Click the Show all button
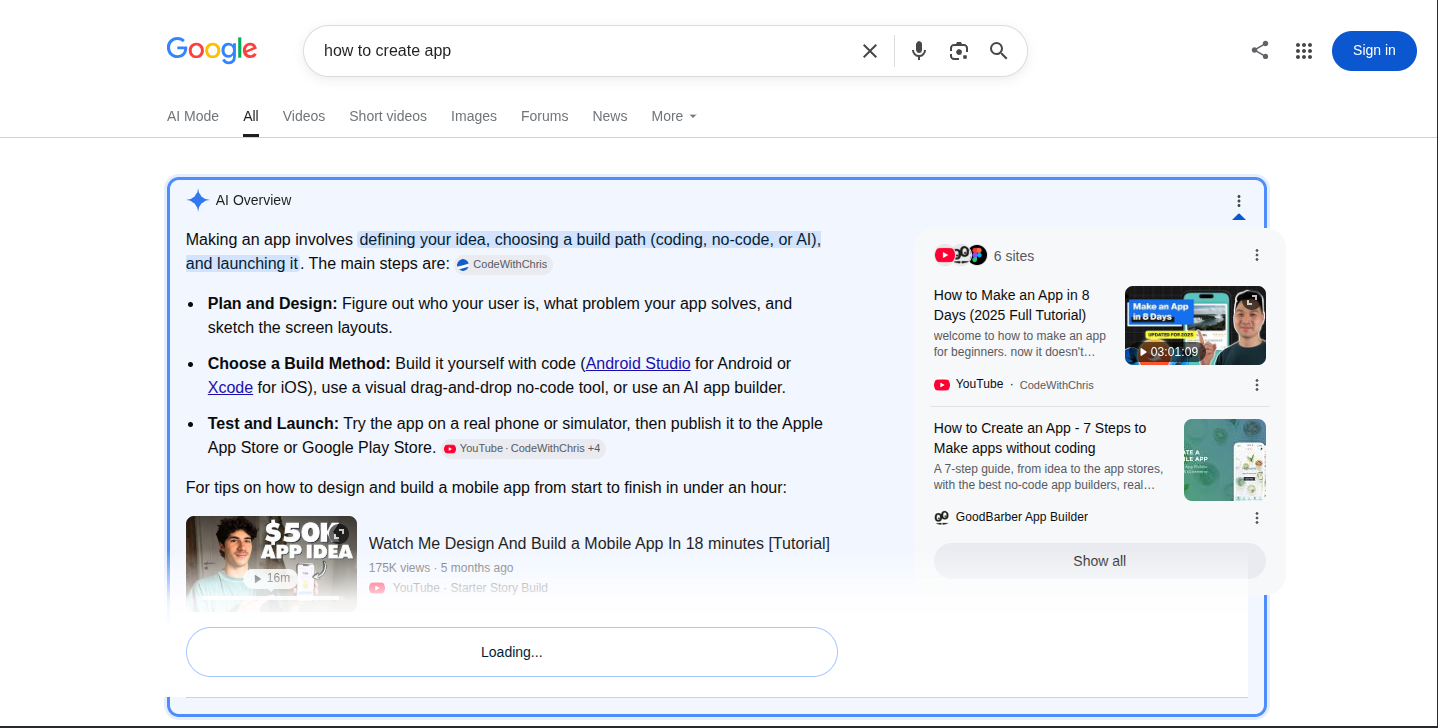 [x=1100, y=561]
